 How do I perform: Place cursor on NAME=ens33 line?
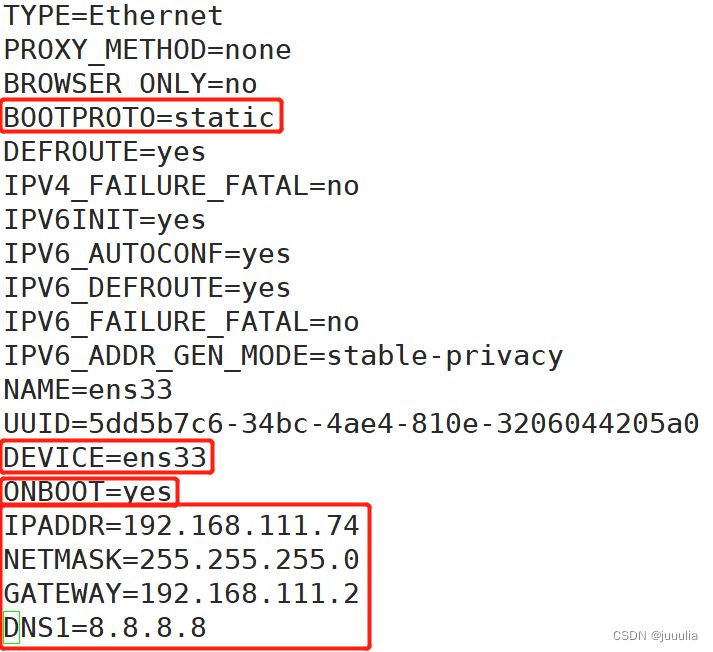(88, 390)
